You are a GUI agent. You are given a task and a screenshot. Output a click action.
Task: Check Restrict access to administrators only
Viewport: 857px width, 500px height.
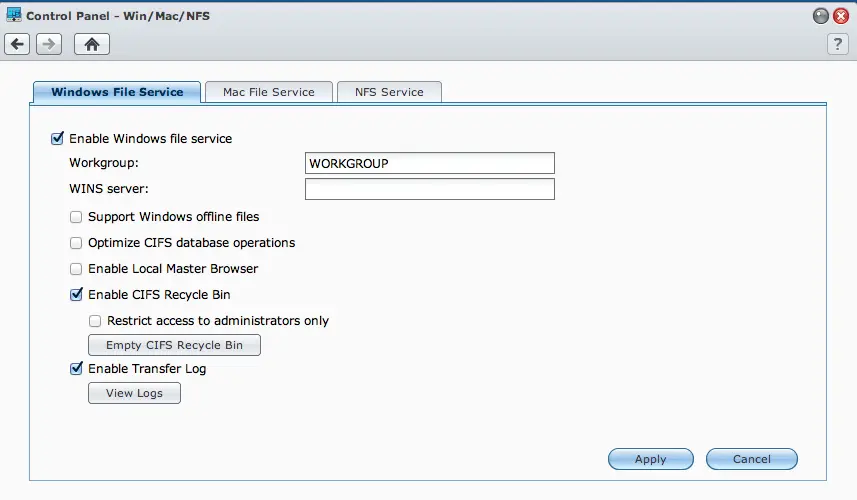coord(95,321)
